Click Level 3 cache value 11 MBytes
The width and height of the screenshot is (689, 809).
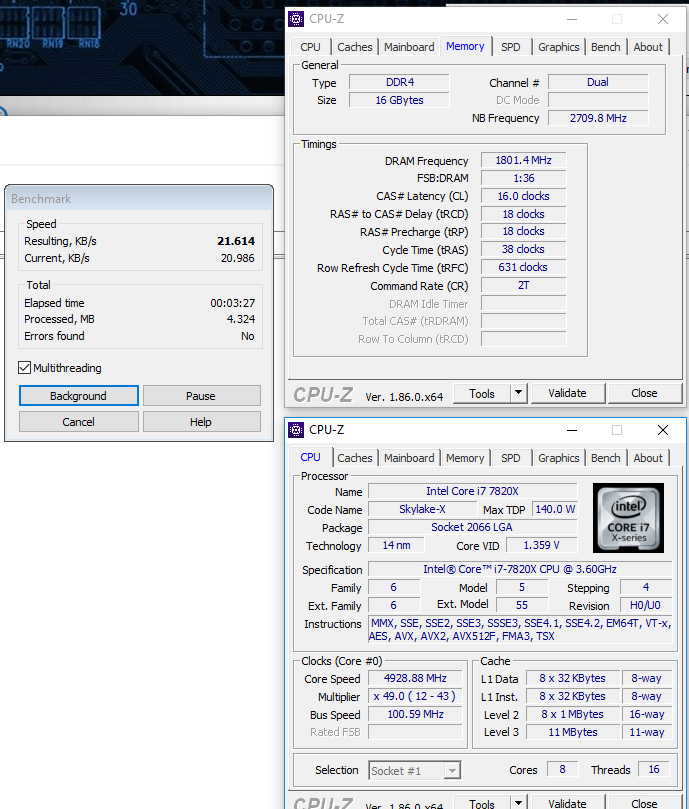(x=573, y=732)
